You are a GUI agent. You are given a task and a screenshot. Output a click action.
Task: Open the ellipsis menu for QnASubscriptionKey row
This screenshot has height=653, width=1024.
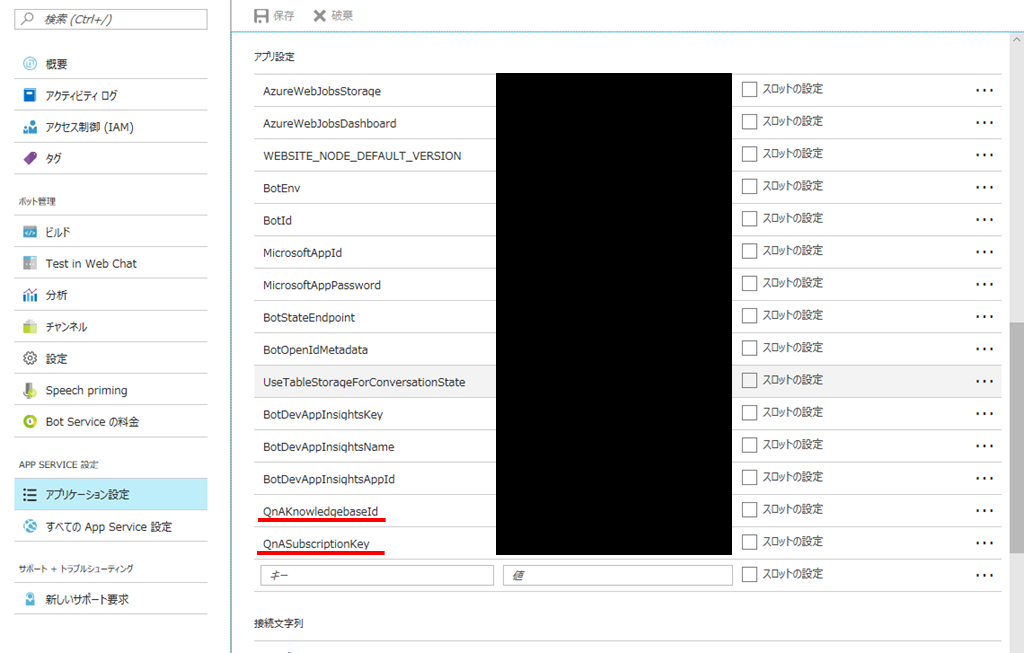pos(984,543)
